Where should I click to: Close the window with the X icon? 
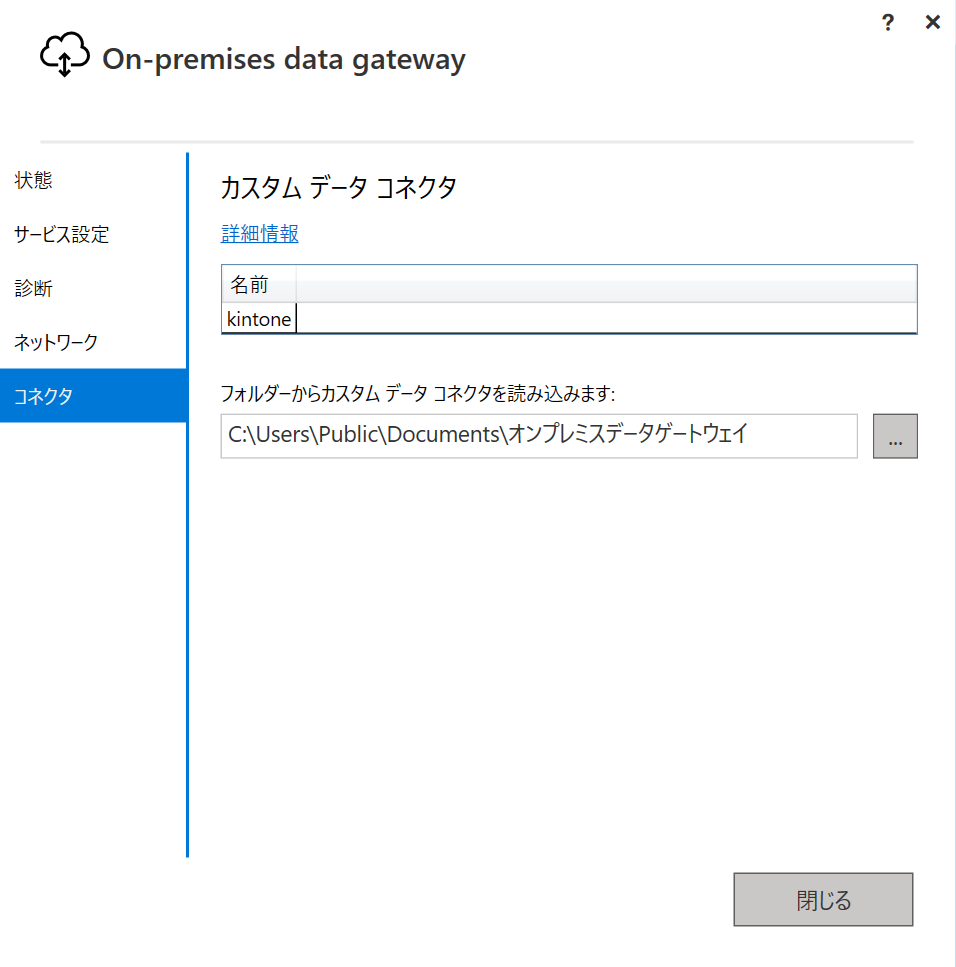click(x=932, y=22)
